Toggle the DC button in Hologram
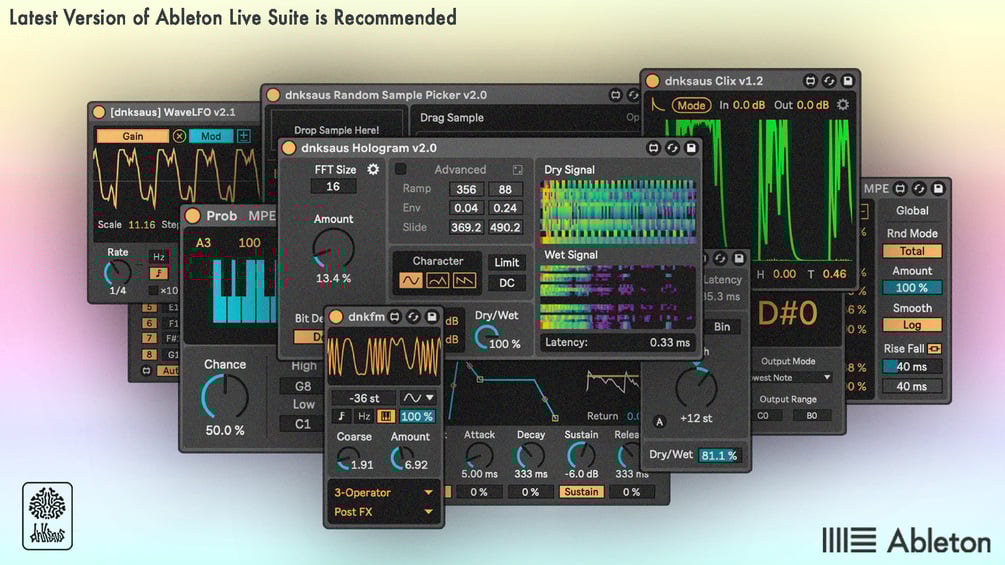Image resolution: width=1005 pixels, height=565 pixels. click(x=506, y=283)
